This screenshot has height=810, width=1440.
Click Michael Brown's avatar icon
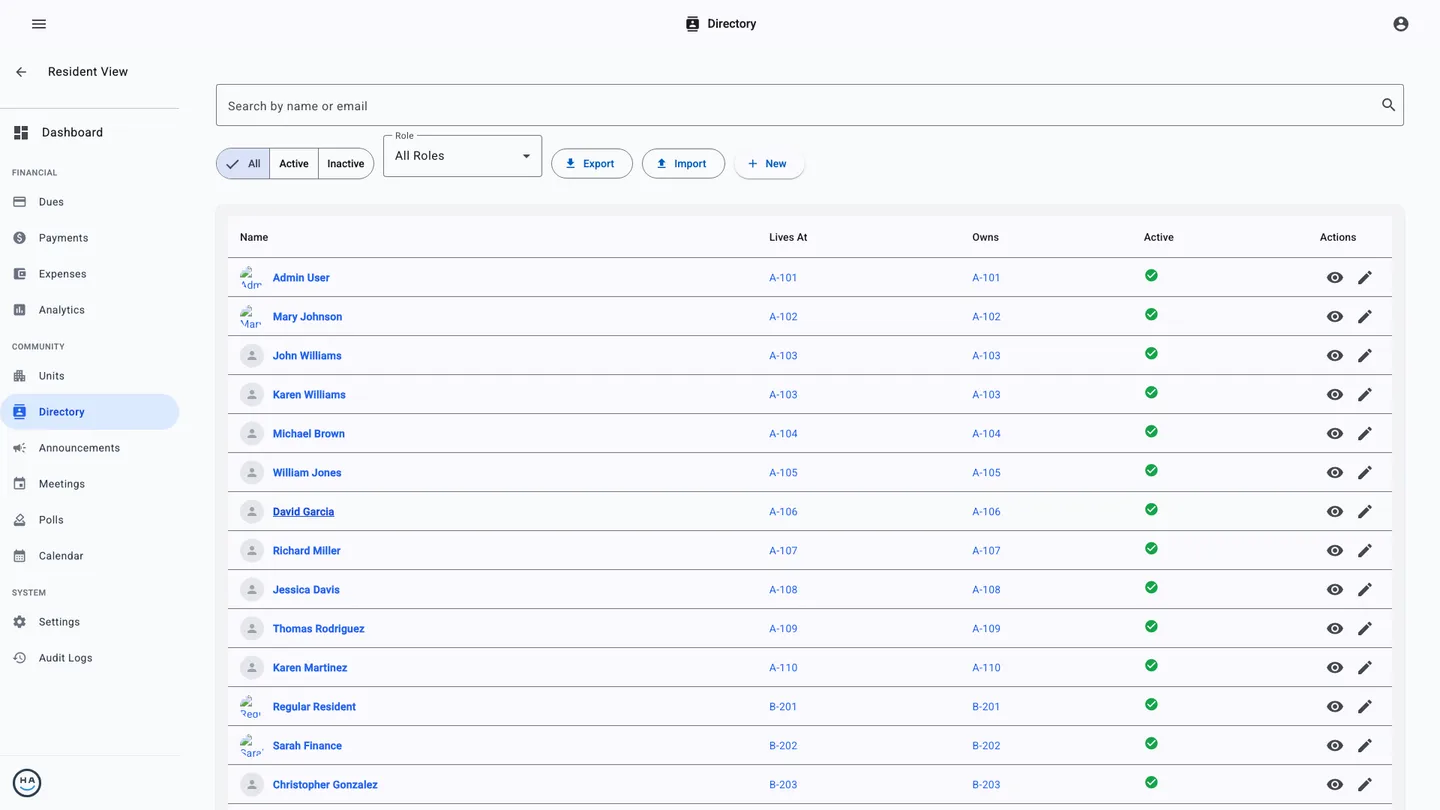(x=252, y=434)
